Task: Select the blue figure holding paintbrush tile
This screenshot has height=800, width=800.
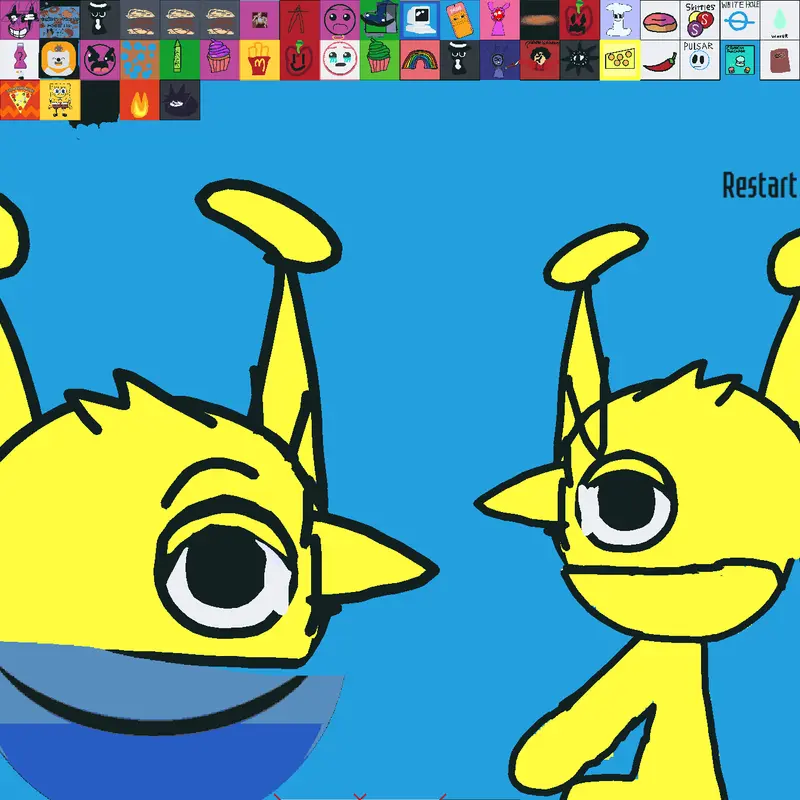Action: pyautogui.click(x=499, y=60)
